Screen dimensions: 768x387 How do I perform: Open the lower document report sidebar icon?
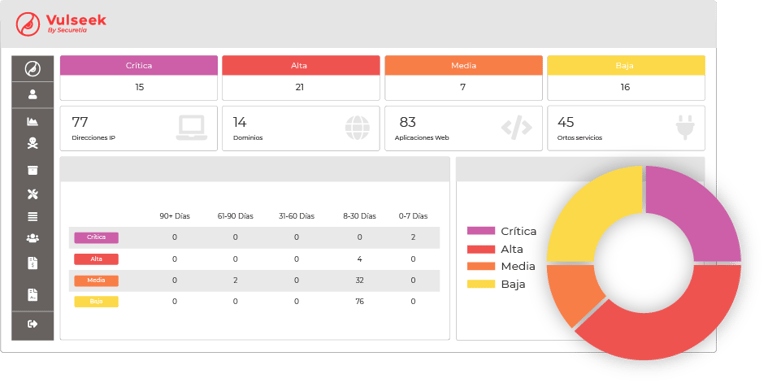tap(33, 294)
